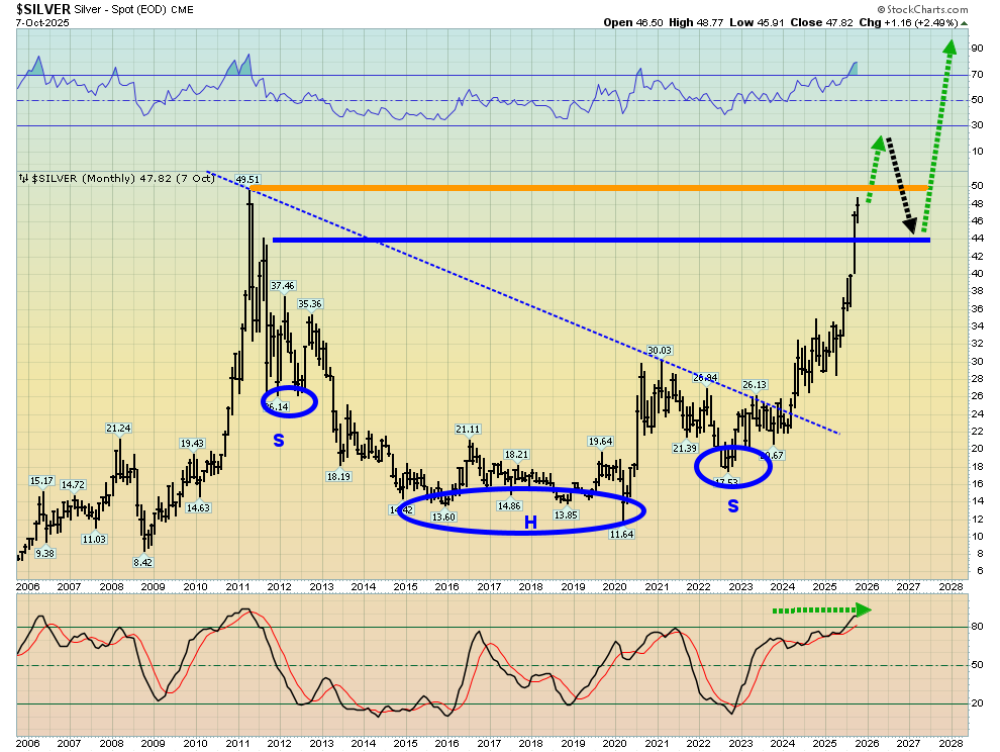
Task: Click the short green dotted arrow above the latest price bar
Action: (x=873, y=170)
